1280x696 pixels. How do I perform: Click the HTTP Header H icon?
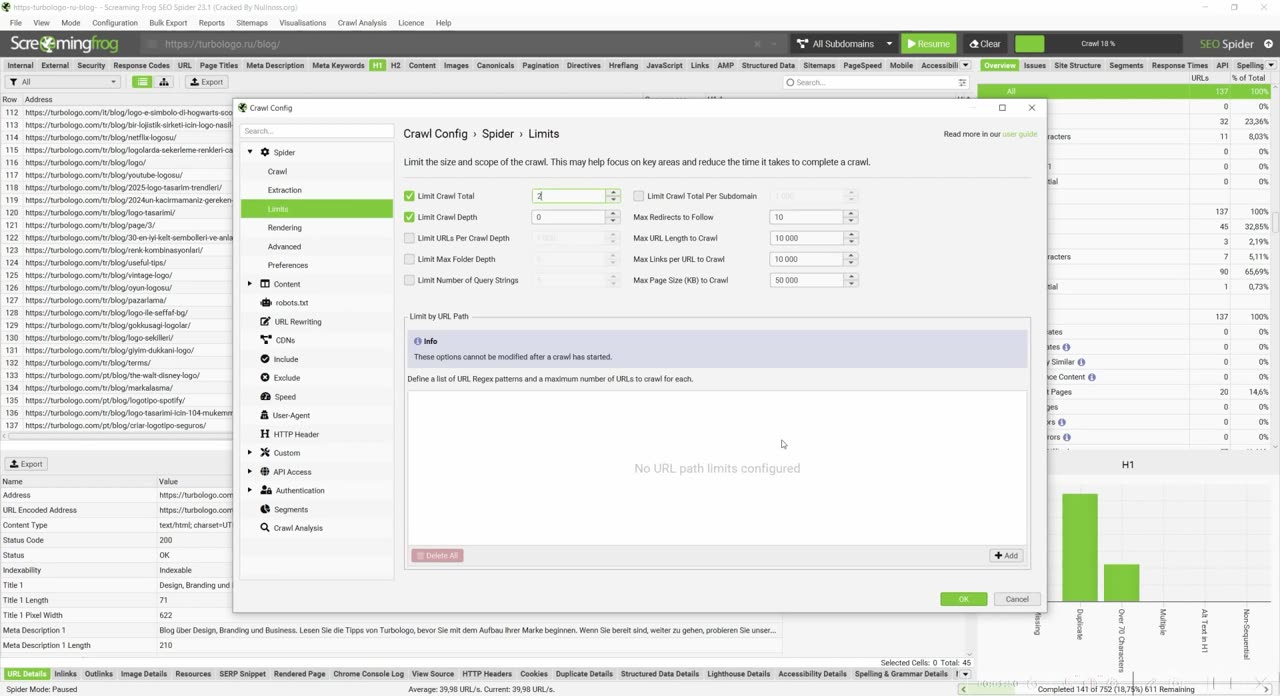[265, 434]
